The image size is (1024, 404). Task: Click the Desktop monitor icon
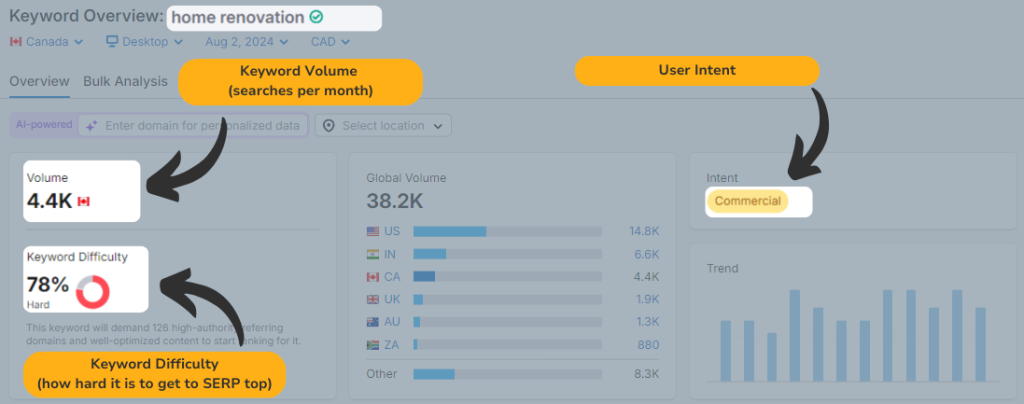(x=112, y=42)
